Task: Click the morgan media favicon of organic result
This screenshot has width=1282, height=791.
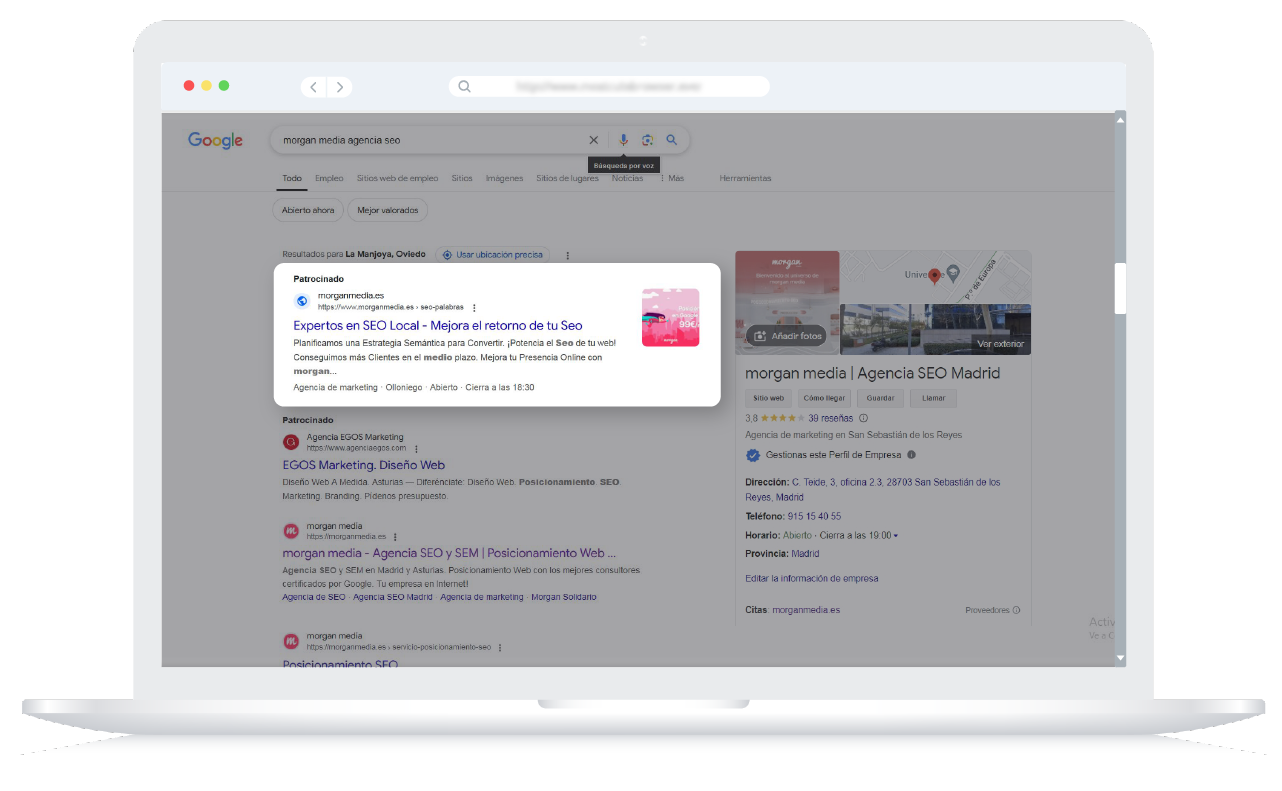Action: point(291,531)
